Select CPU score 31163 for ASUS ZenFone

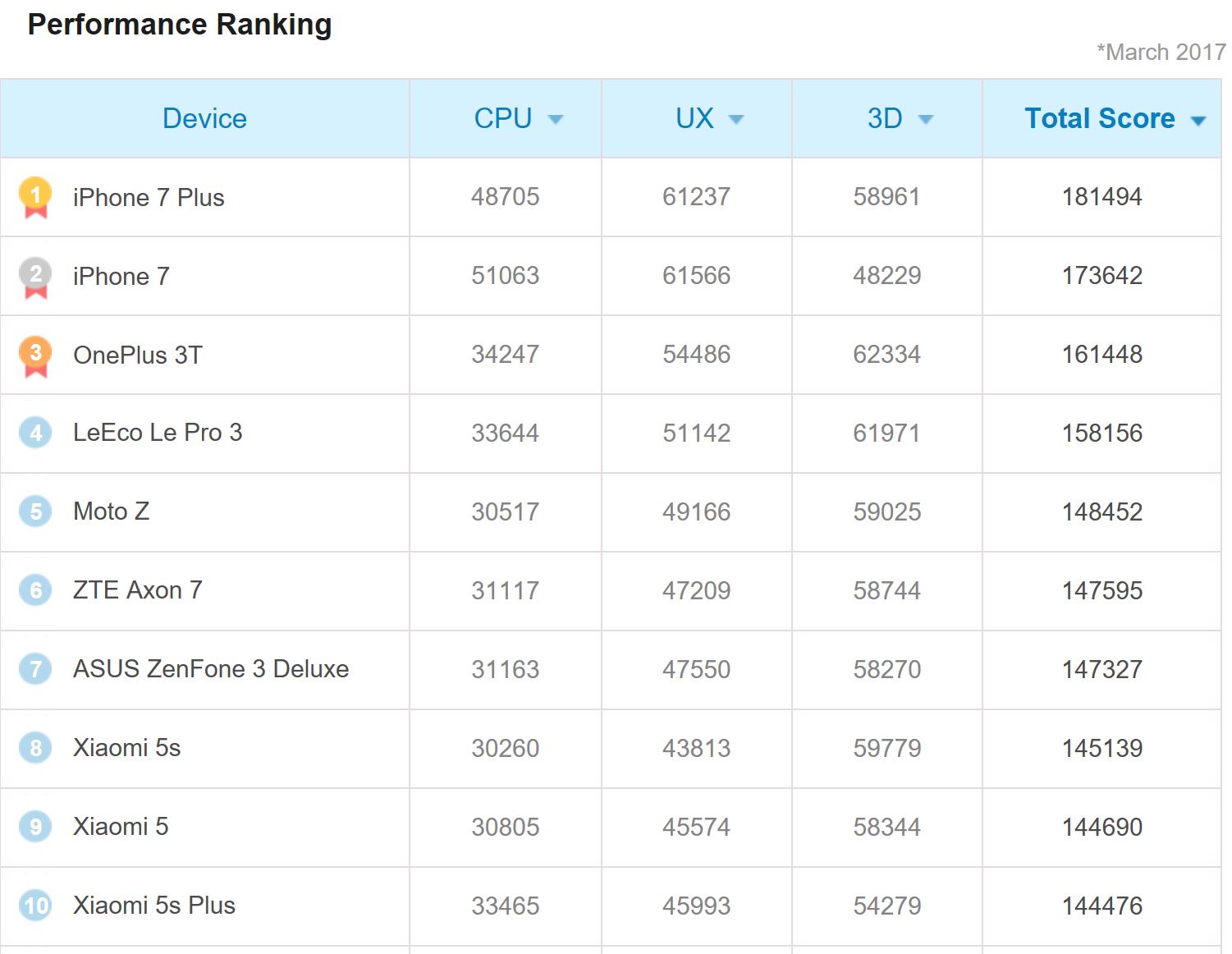(x=506, y=670)
